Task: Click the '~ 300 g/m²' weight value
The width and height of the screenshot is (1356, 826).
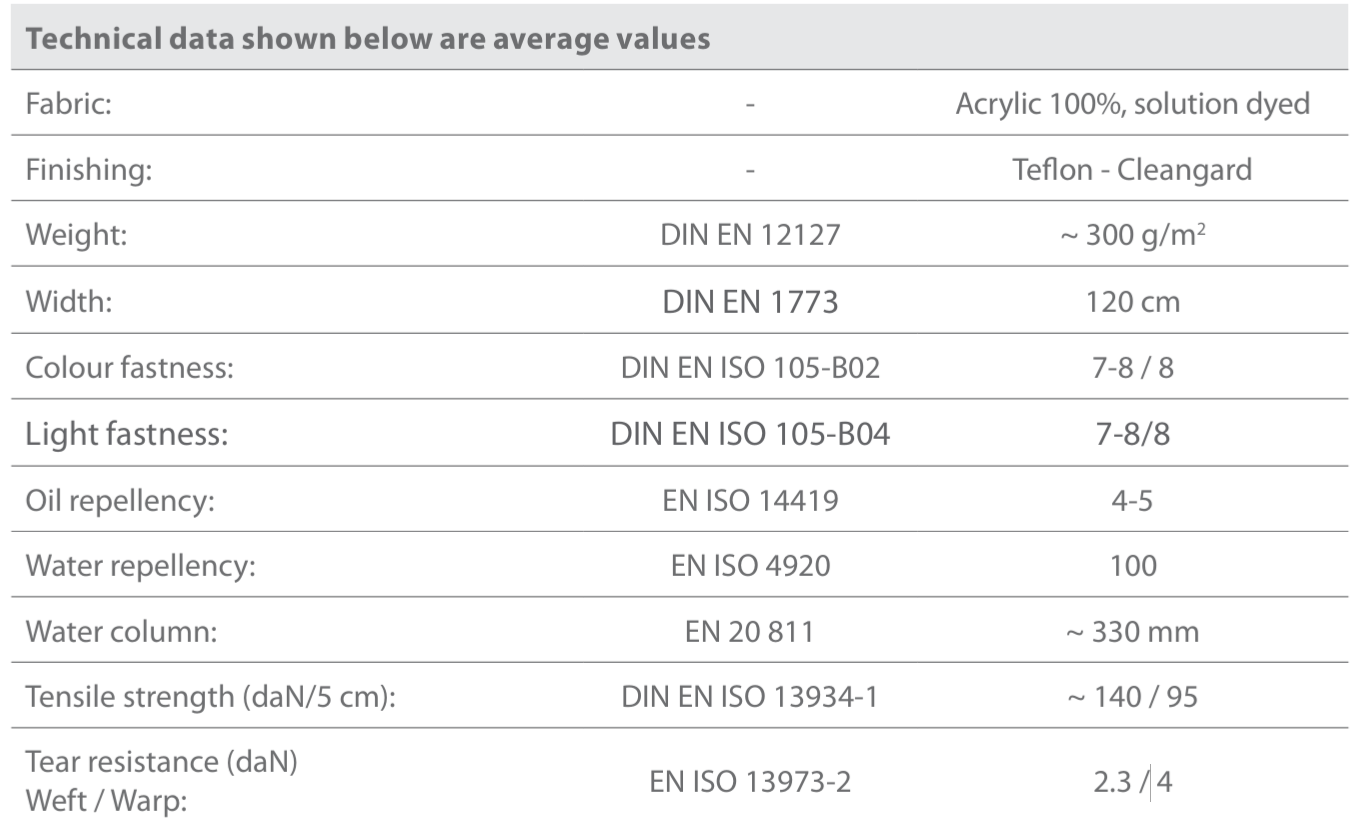Action: click(1132, 235)
